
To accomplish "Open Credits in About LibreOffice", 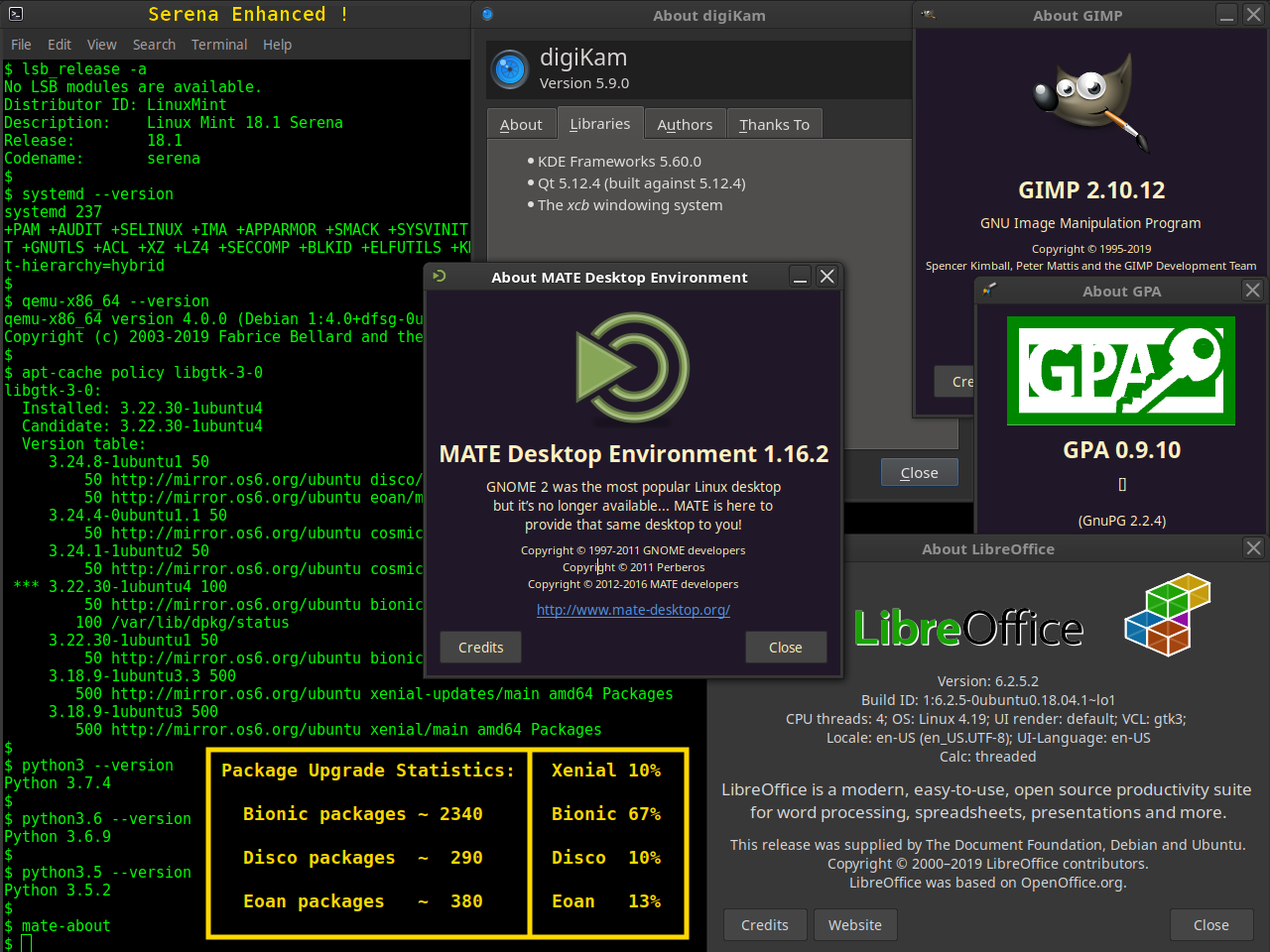I will click(x=764, y=924).
